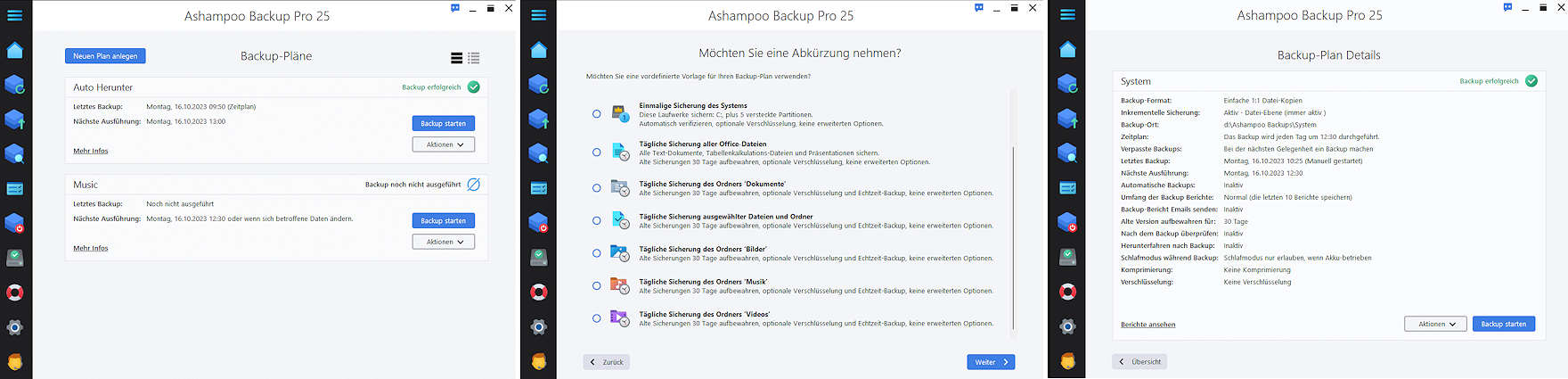Open settings gear in Backup-Plan Details sidebar
Image resolution: width=1568 pixels, height=379 pixels.
click(1068, 327)
